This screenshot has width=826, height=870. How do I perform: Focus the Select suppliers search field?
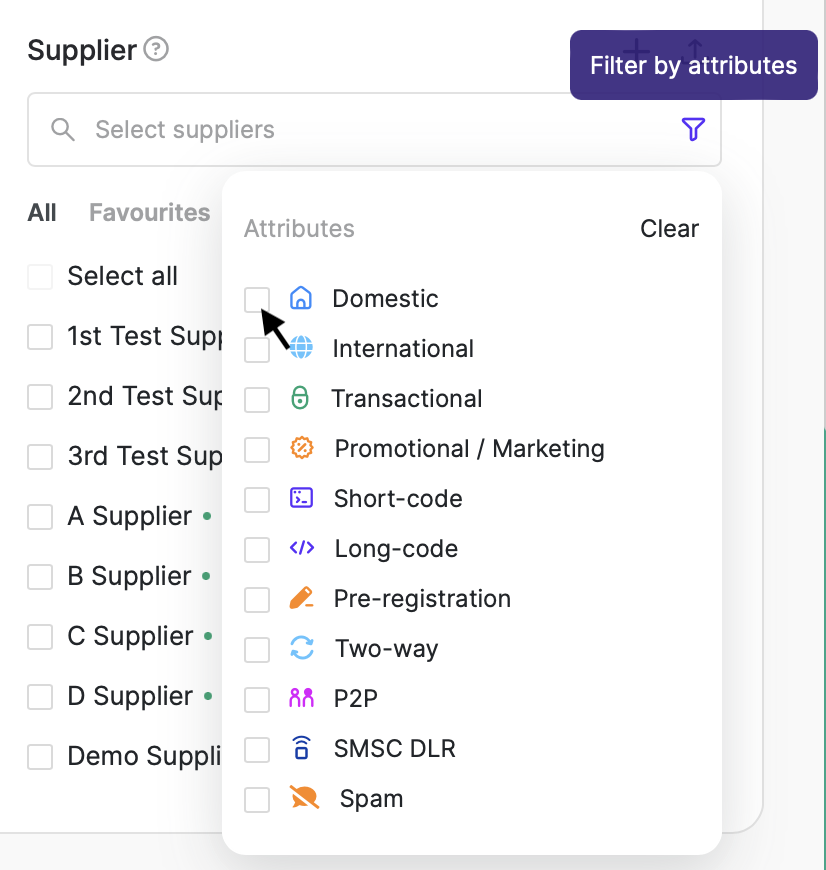pyautogui.click(x=360, y=130)
